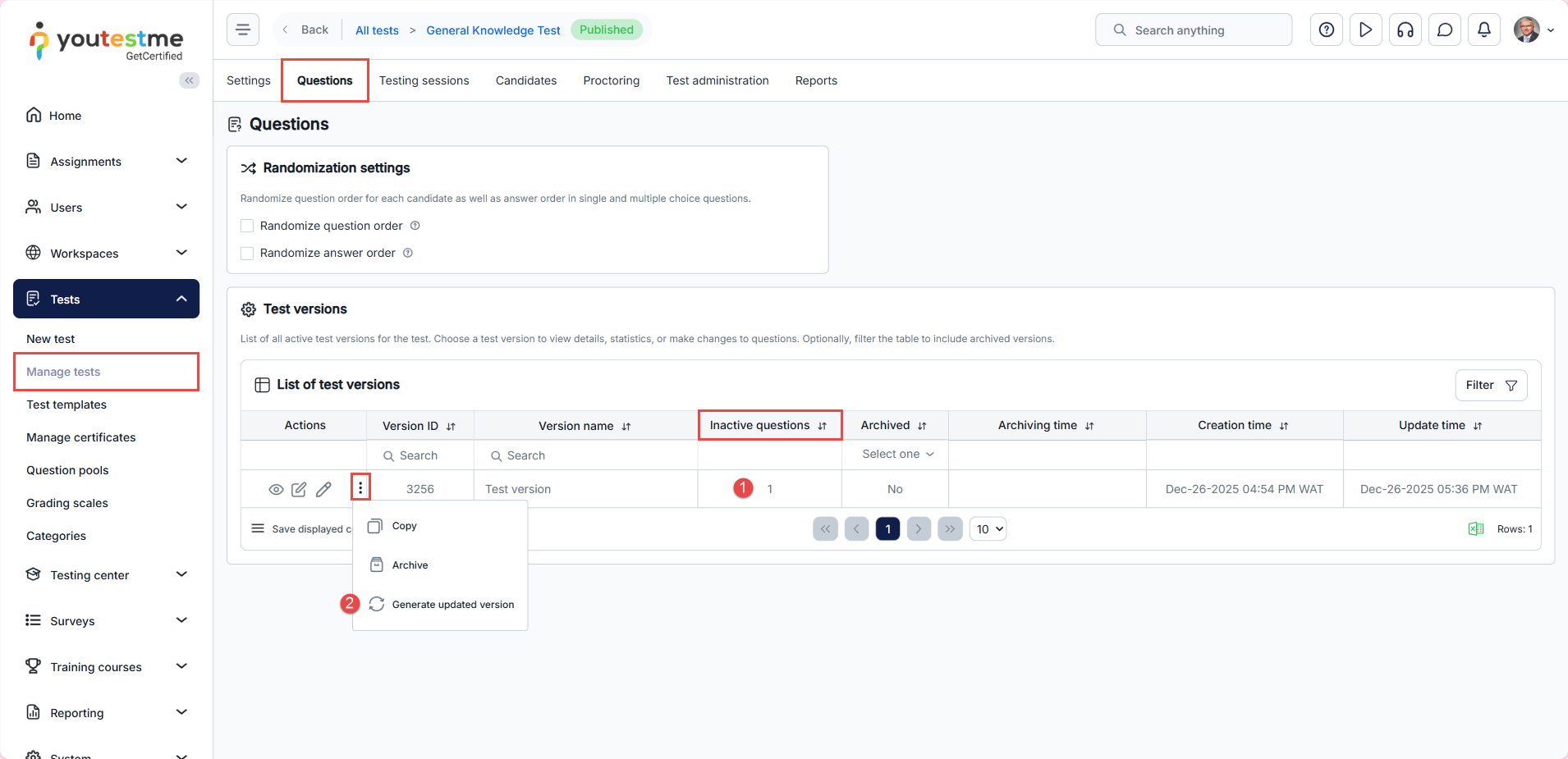Viewport: 1568px width, 759px height.
Task: Open the Archived 'Select one' dropdown
Action: point(896,455)
